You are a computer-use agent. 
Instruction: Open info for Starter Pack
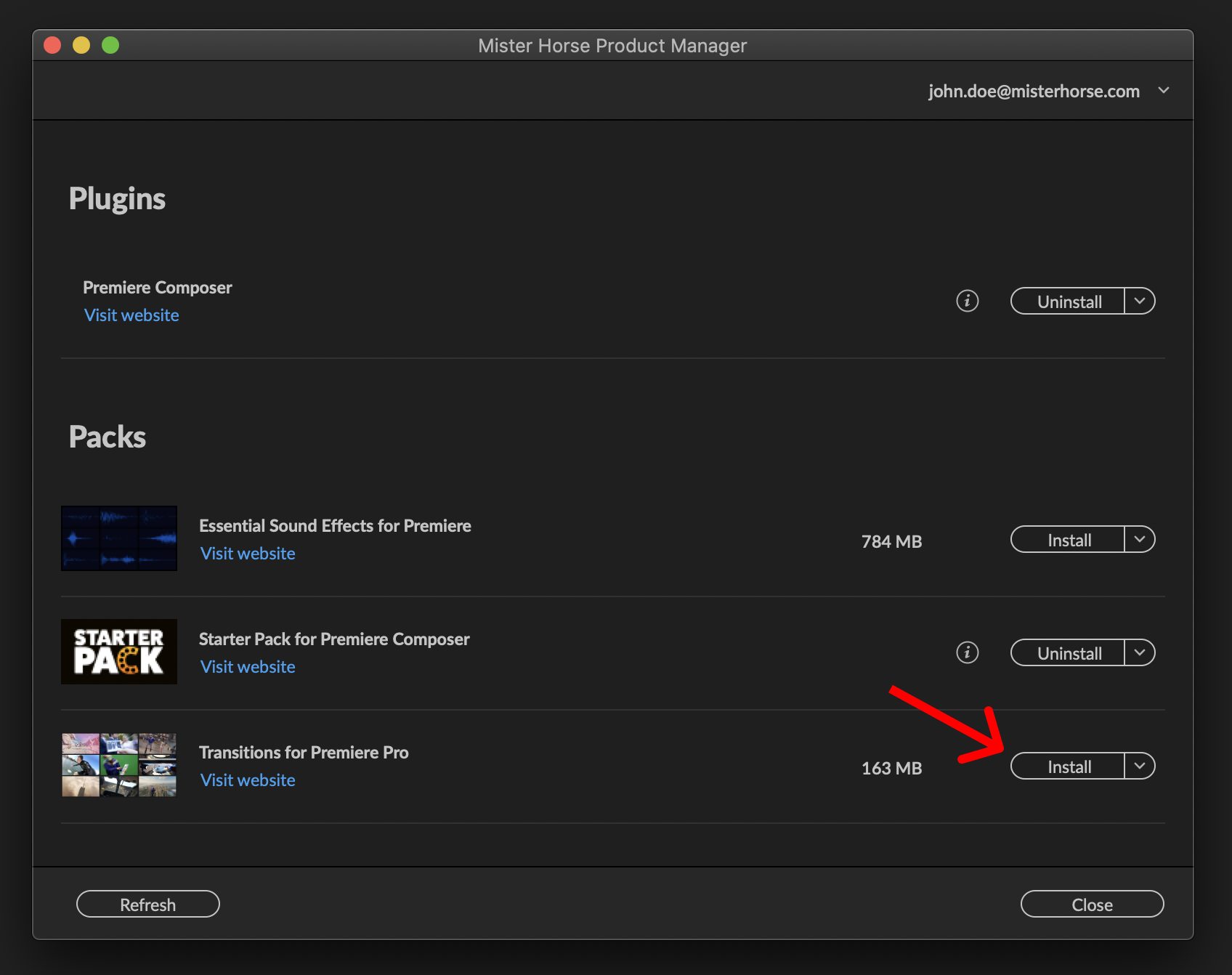(x=967, y=652)
